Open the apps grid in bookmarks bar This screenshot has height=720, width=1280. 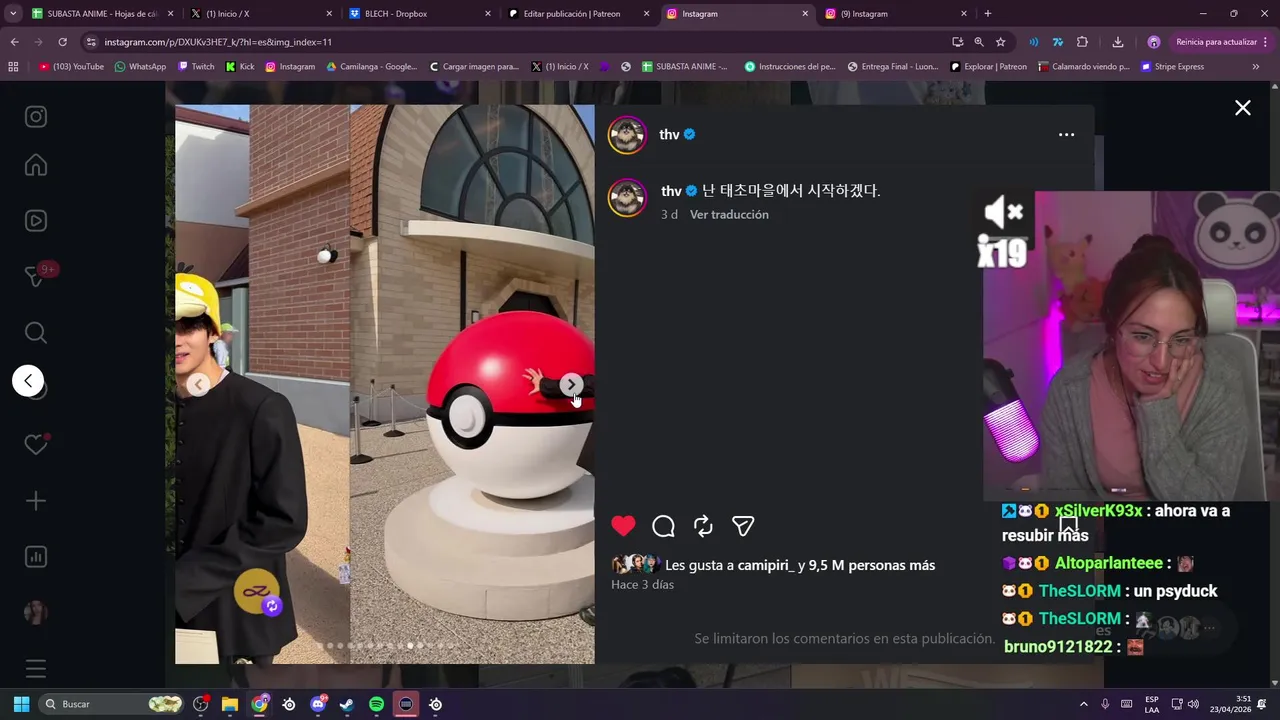[x=13, y=67]
